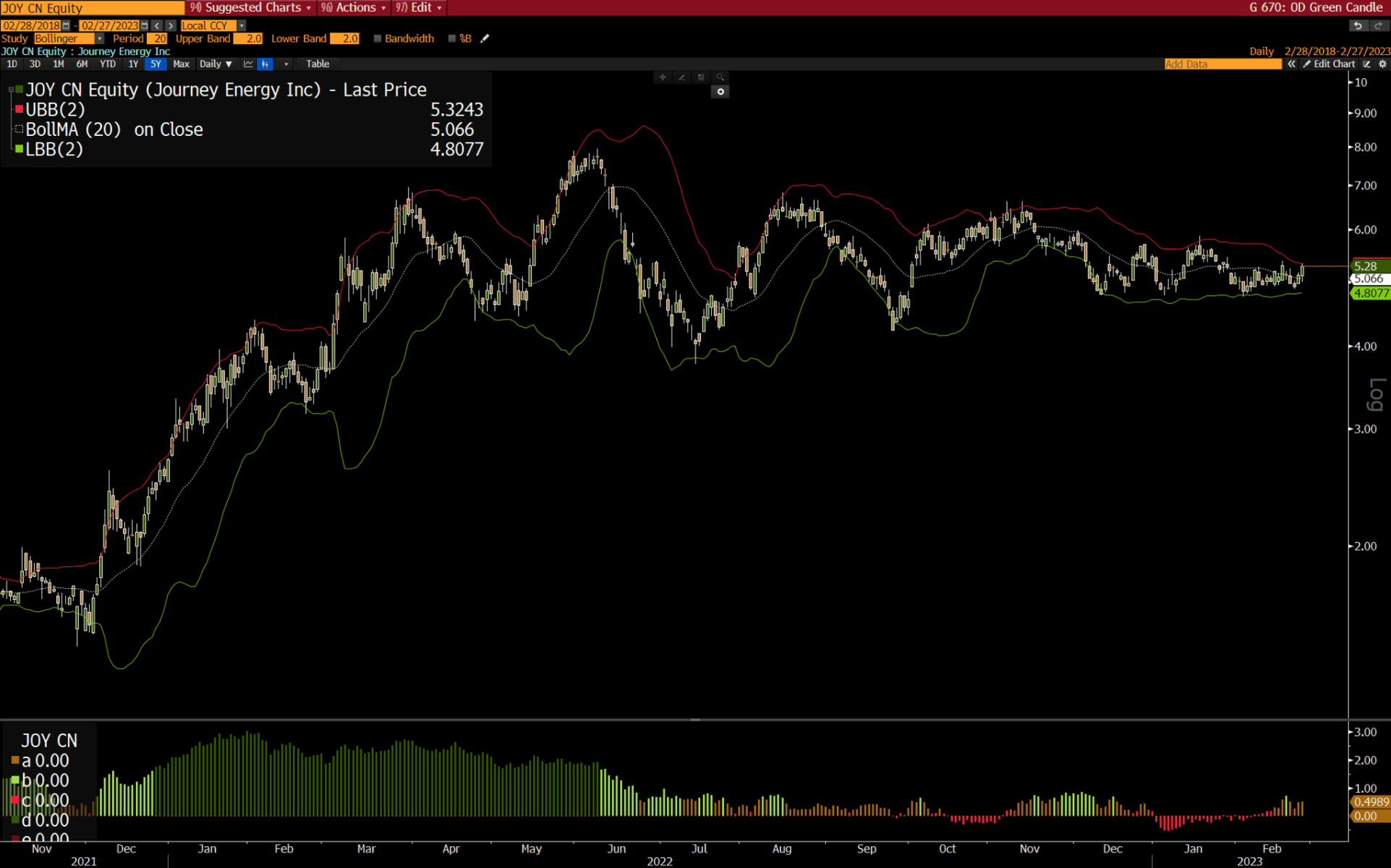This screenshot has width=1391, height=868.
Task: Open the Suggested Charts menu
Action: (x=251, y=7)
